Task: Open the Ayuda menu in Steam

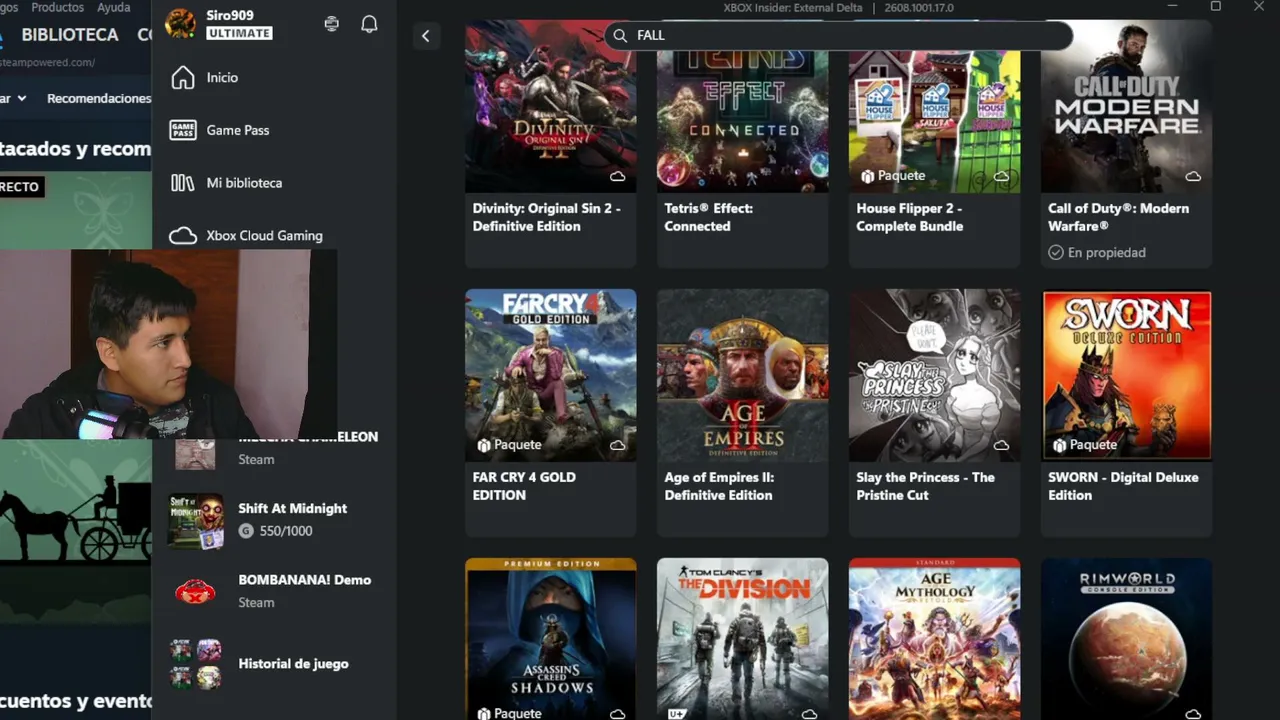Action: tap(114, 7)
